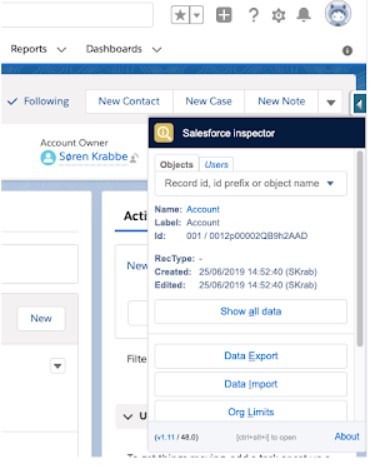The image size is (369, 473).
Task: Click the Created 25/06/2019 14:52:40 value
Action: 258,272
